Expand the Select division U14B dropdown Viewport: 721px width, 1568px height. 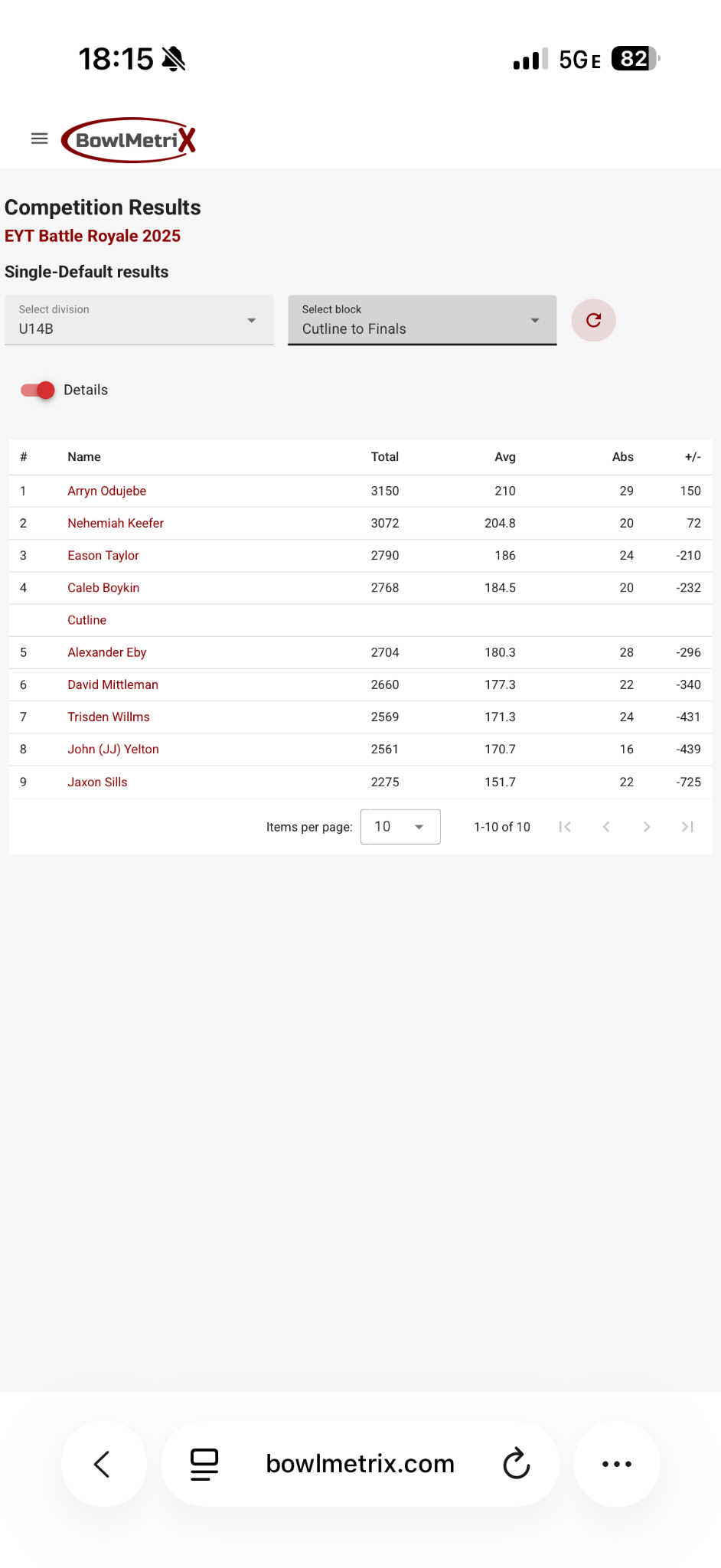click(139, 320)
